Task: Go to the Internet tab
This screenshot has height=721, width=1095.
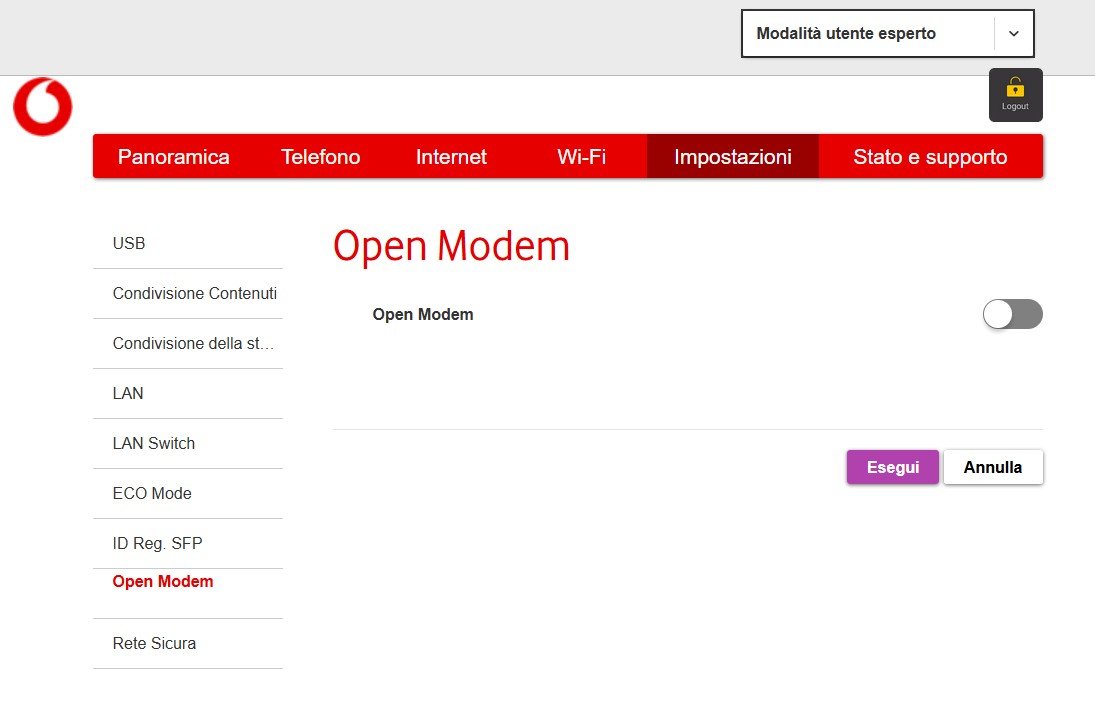Action: click(451, 156)
